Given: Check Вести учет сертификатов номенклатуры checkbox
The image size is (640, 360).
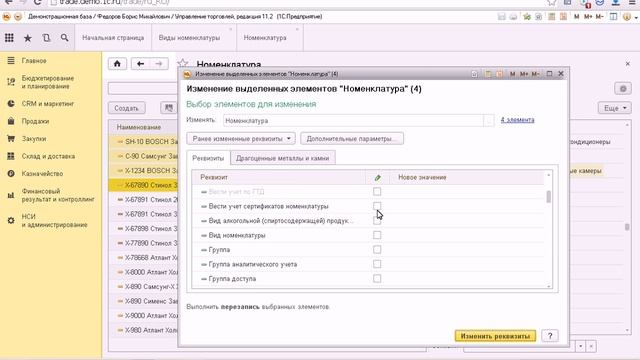Looking at the screenshot, I should (377, 206).
